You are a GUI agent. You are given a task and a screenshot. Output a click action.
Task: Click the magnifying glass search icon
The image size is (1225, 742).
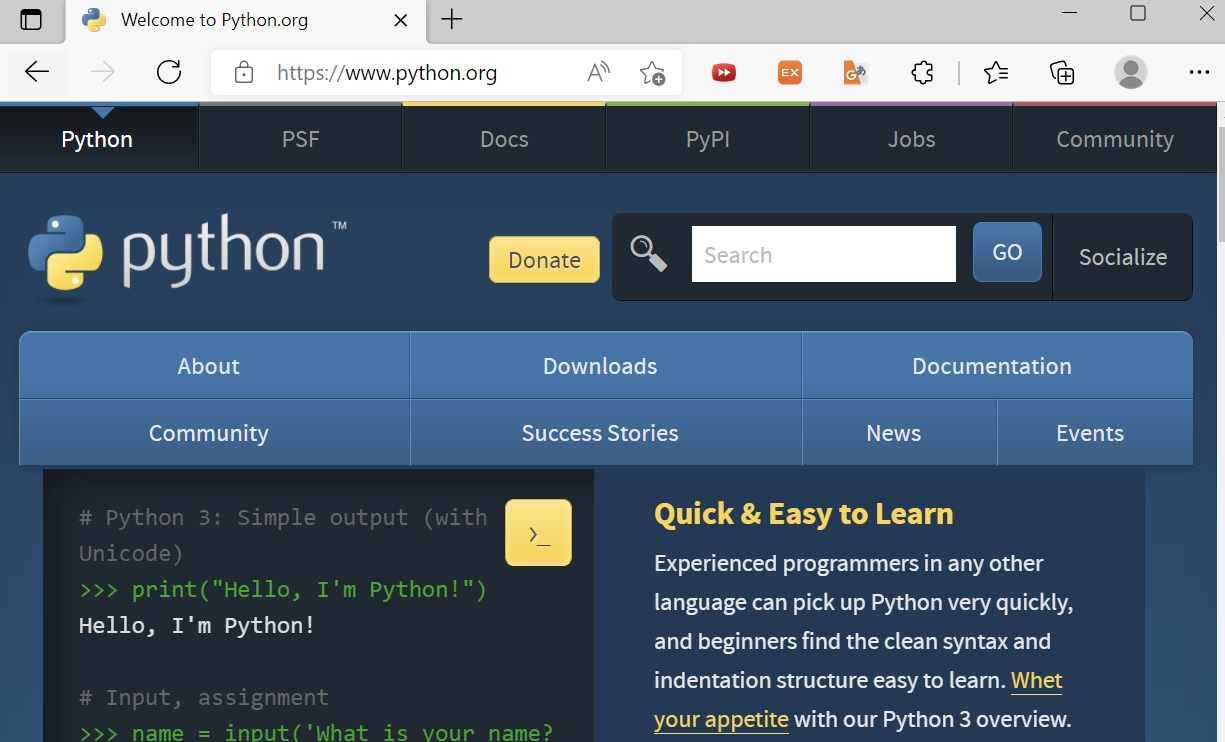coord(649,254)
